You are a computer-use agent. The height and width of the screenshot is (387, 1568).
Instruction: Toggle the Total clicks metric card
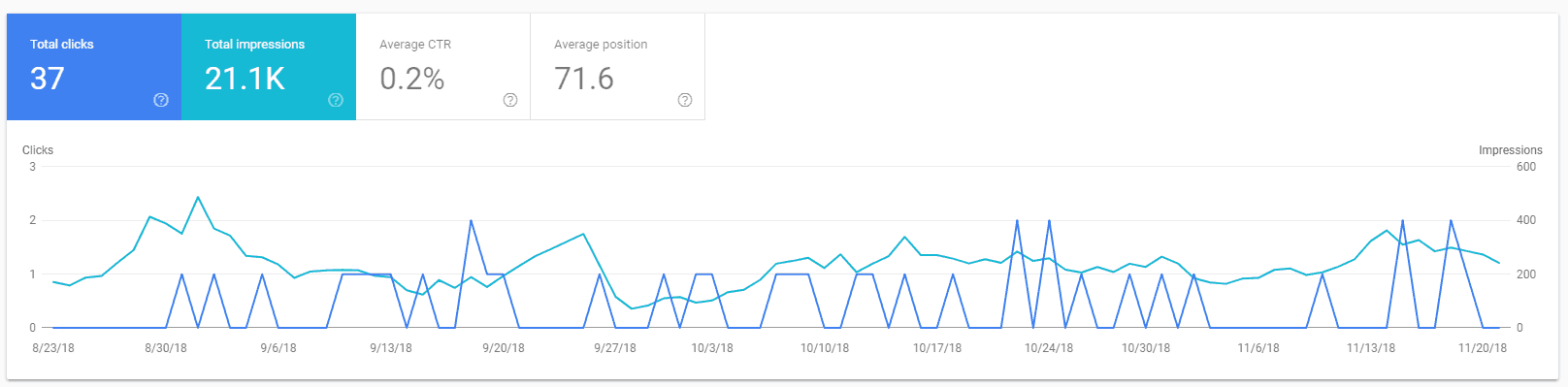[x=94, y=67]
